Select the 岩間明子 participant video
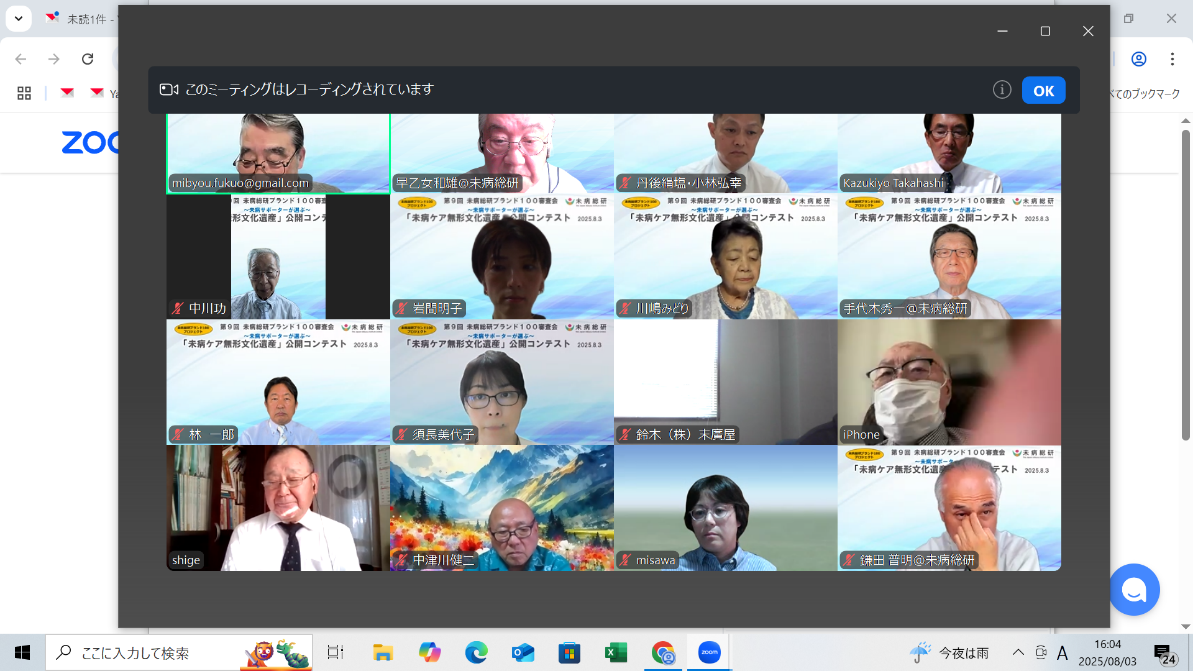The height and width of the screenshot is (671, 1193). point(501,256)
